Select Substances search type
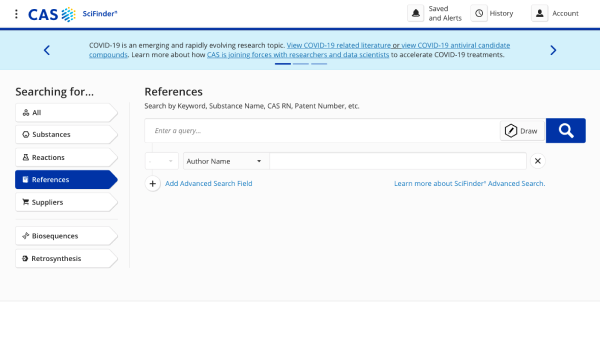 coord(66,135)
